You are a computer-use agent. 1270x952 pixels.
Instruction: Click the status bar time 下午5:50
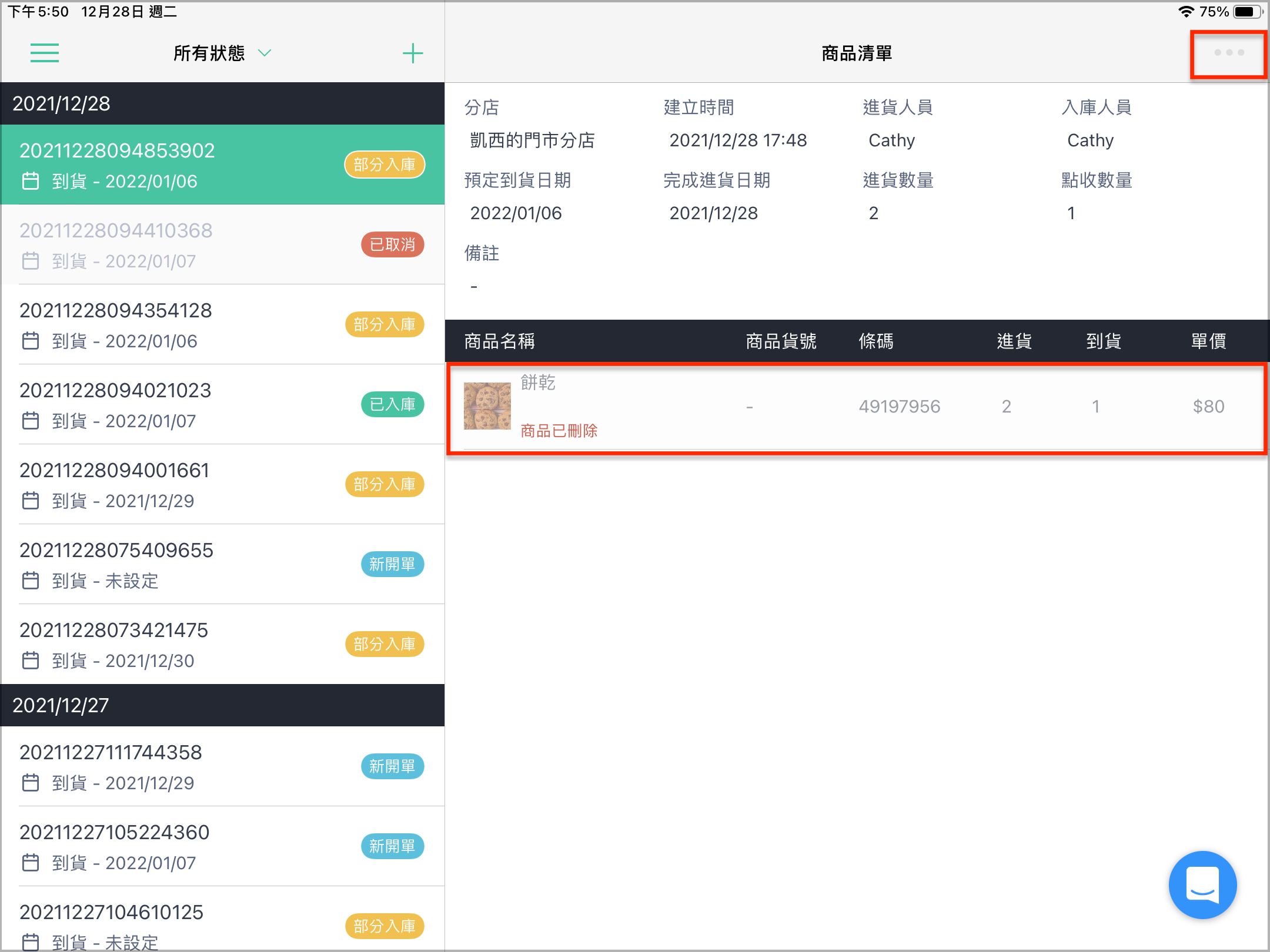click(x=38, y=12)
